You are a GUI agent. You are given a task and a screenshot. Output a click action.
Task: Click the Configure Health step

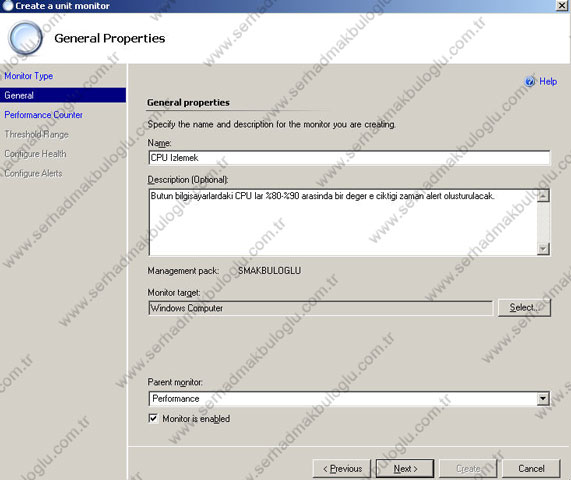[35, 154]
